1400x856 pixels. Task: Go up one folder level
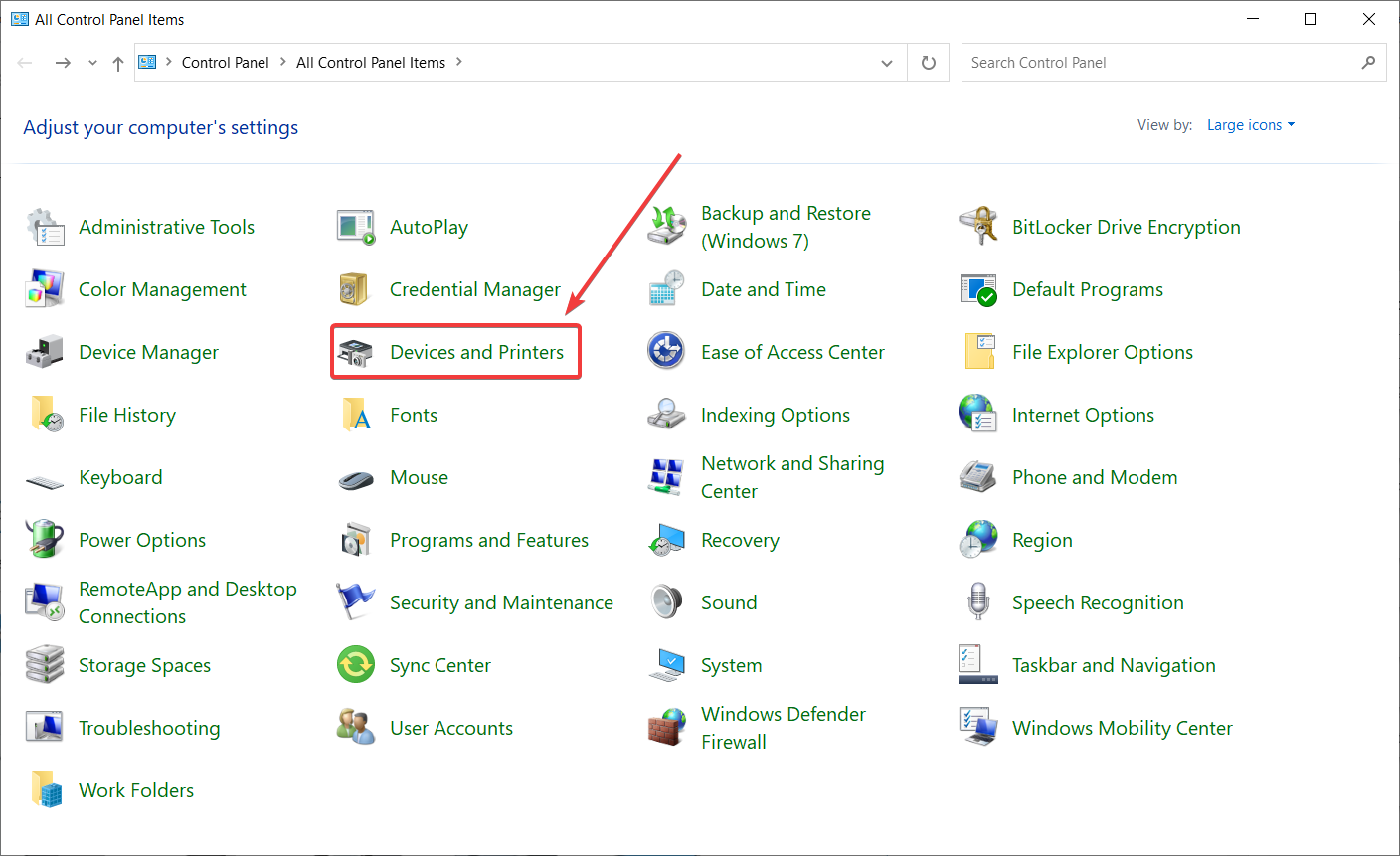(118, 63)
